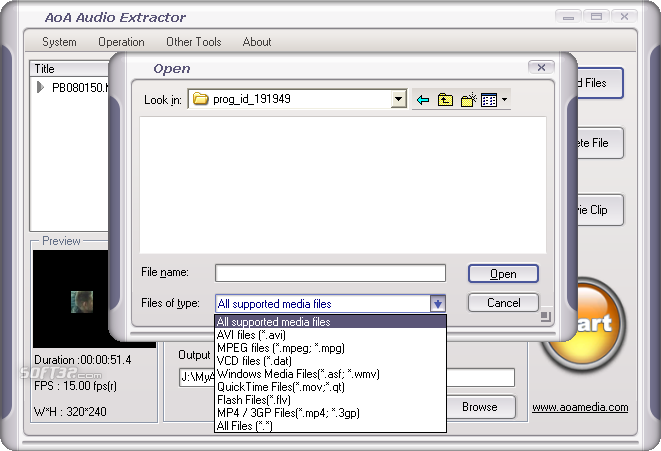Pick QuickTime Files (*.mov;*.qt) filter
This screenshot has height=451, width=661.
(x=330, y=387)
